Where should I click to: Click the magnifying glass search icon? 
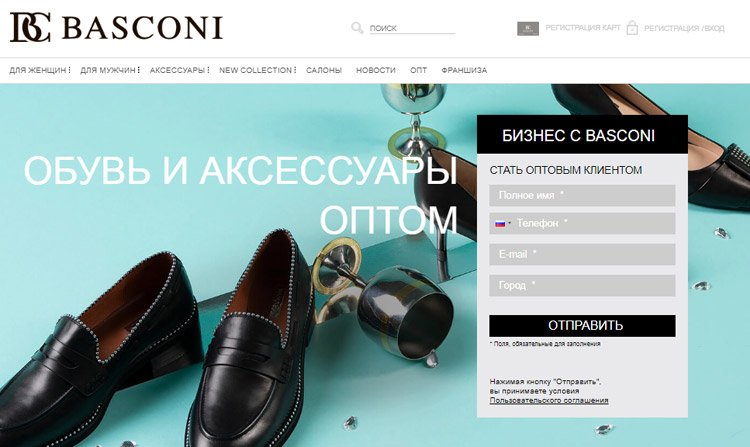coord(357,28)
